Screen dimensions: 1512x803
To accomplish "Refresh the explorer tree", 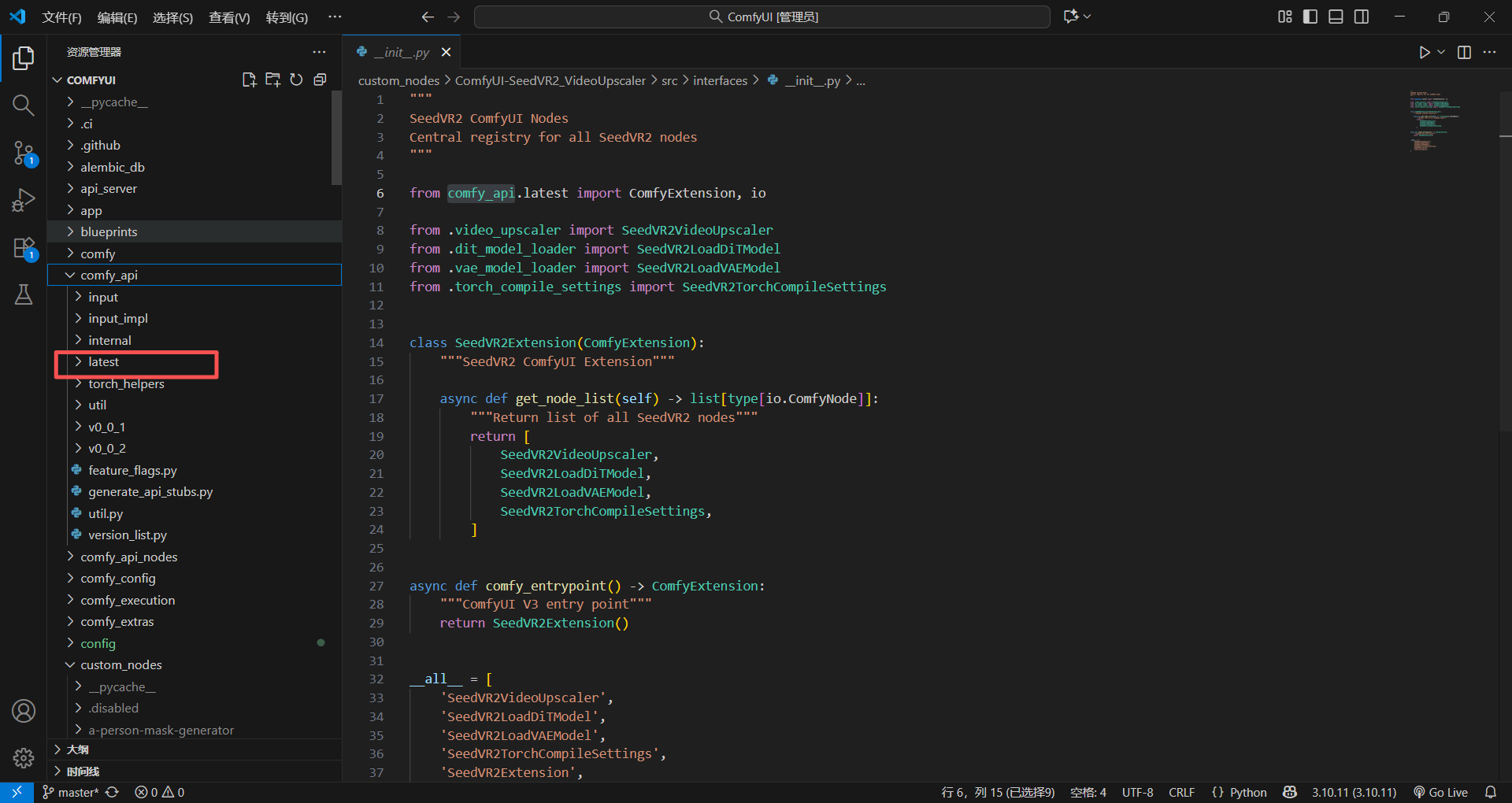I will pyautogui.click(x=296, y=80).
